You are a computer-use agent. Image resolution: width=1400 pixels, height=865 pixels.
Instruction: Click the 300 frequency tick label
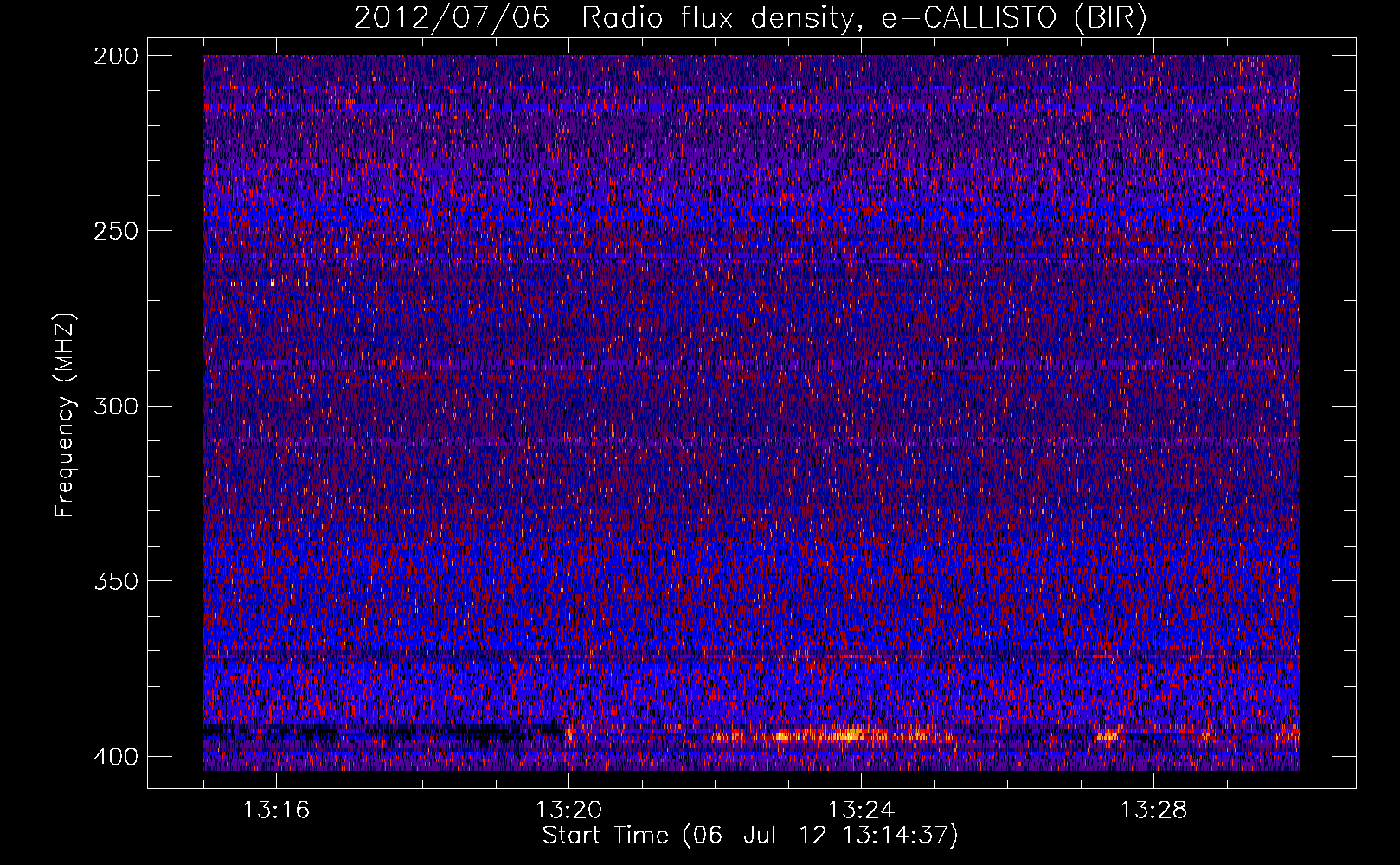coord(115,406)
